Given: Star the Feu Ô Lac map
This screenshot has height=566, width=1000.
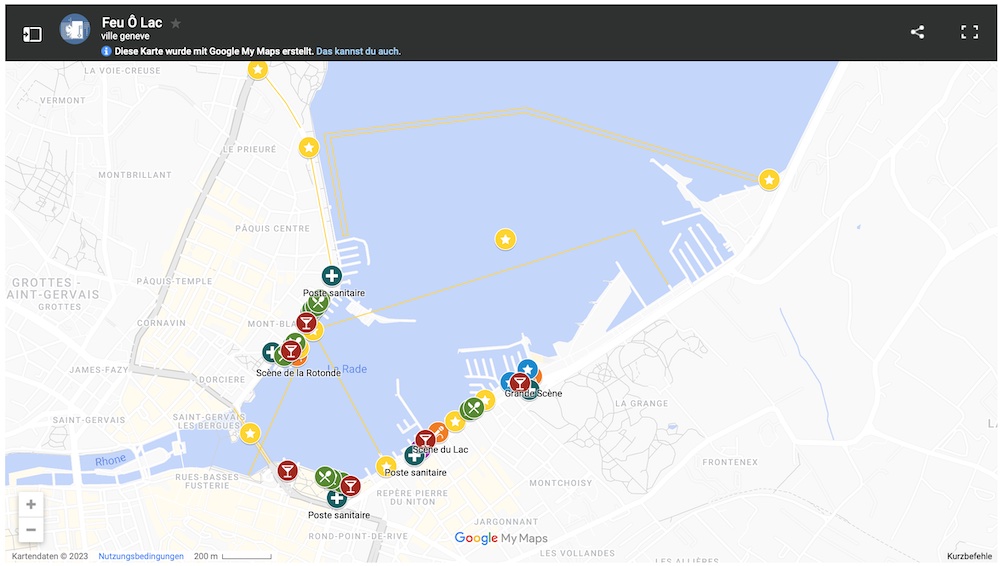Looking at the screenshot, I should [176, 23].
